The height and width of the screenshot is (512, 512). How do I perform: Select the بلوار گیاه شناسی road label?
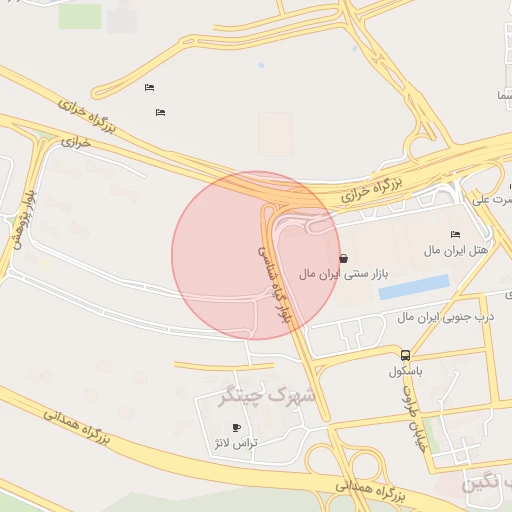pyautogui.click(x=275, y=285)
